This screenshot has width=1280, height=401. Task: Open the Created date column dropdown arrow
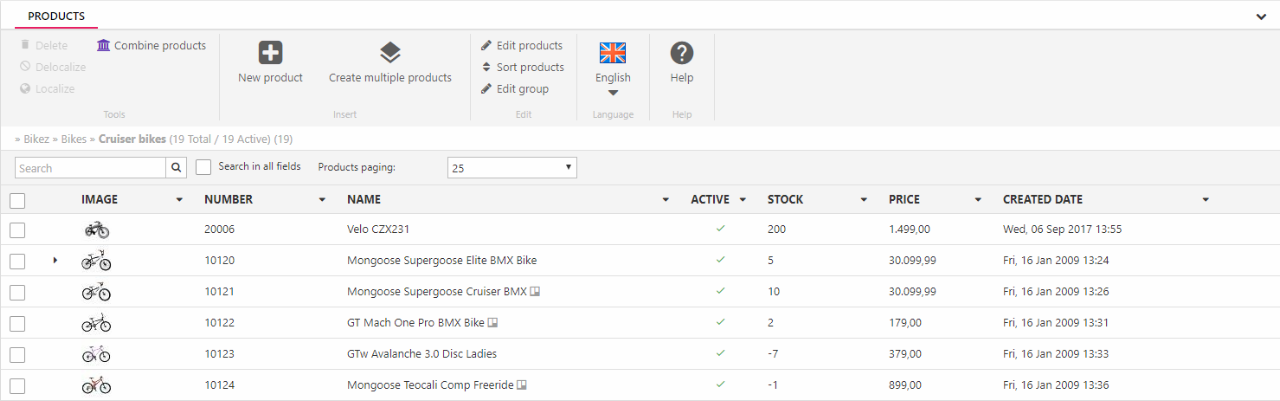1206,200
